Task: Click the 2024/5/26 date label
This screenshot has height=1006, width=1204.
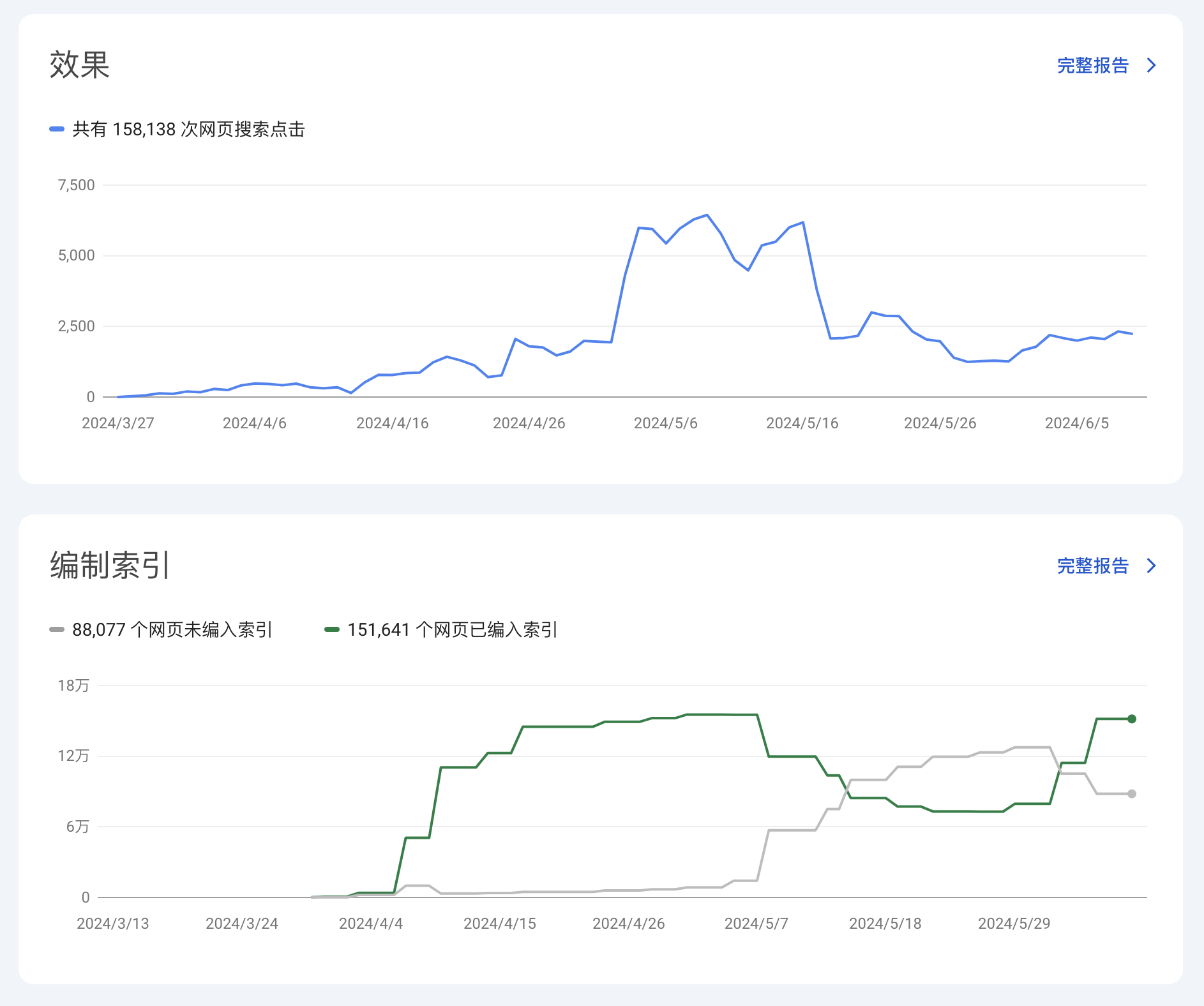Action: coord(940,423)
